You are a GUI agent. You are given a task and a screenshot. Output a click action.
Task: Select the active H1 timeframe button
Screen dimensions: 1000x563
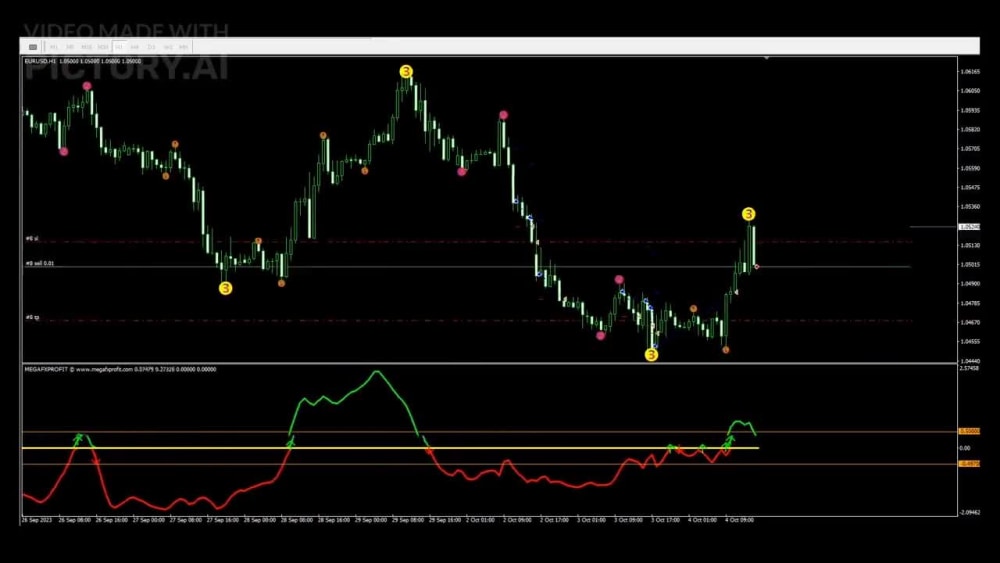click(119, 47)
